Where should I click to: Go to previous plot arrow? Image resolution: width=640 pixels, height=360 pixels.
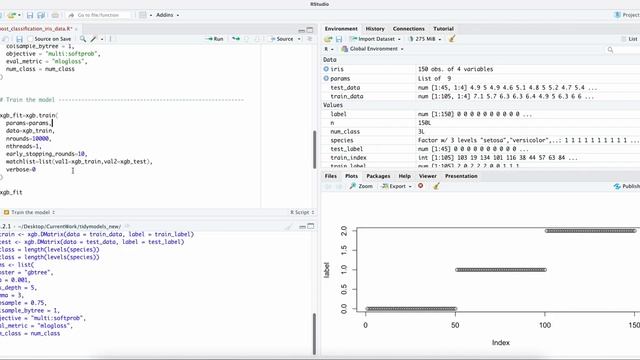328,186
